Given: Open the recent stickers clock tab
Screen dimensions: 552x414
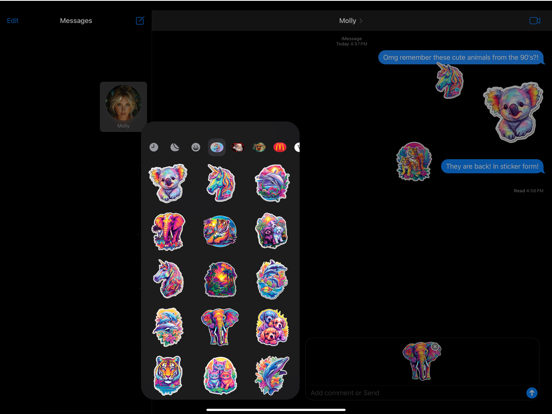Looking at the screenshot, I should click(154, 147).
